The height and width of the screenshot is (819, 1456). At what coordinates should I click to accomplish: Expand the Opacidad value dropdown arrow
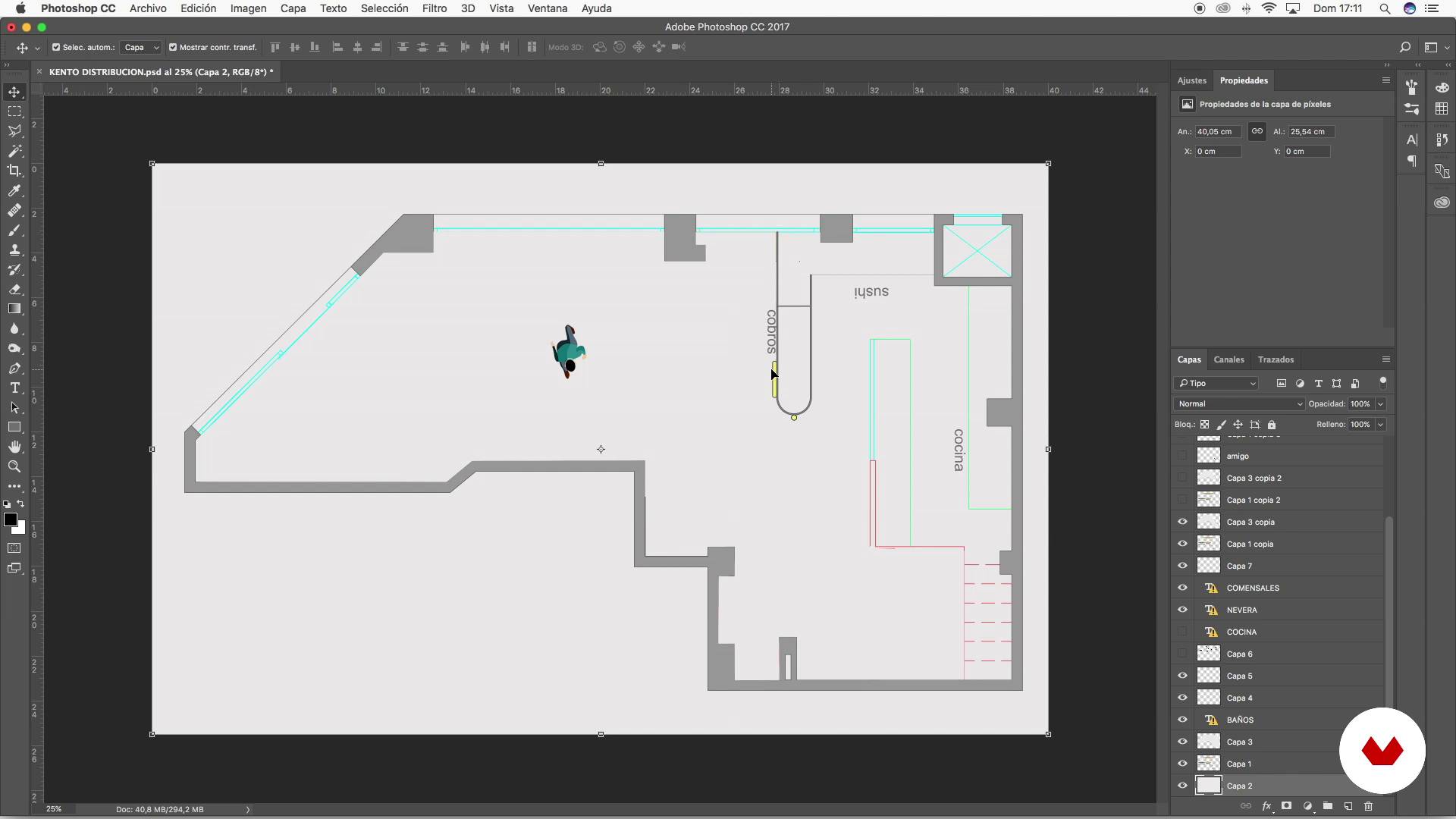(x=1380, y=404)
